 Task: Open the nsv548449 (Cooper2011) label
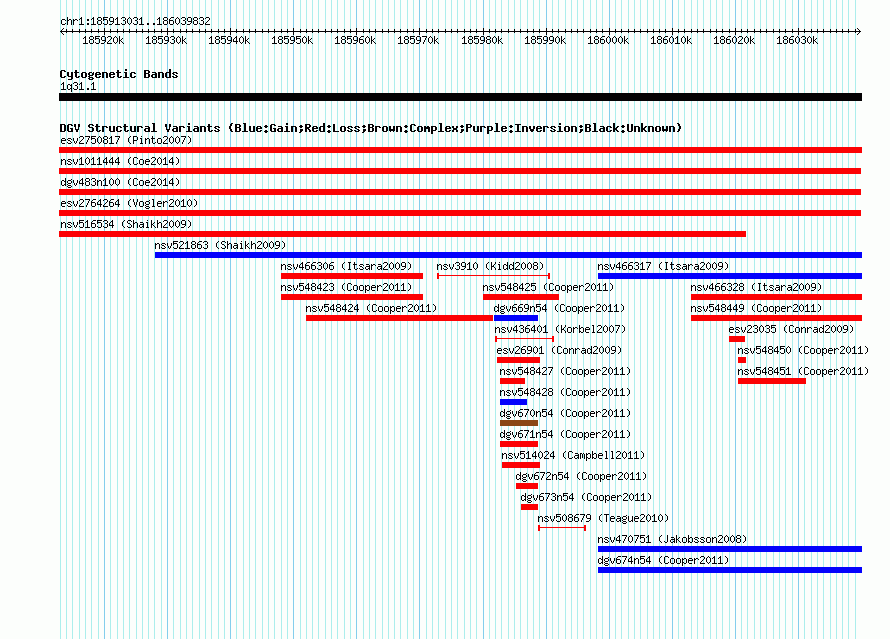tap(756, 308)
